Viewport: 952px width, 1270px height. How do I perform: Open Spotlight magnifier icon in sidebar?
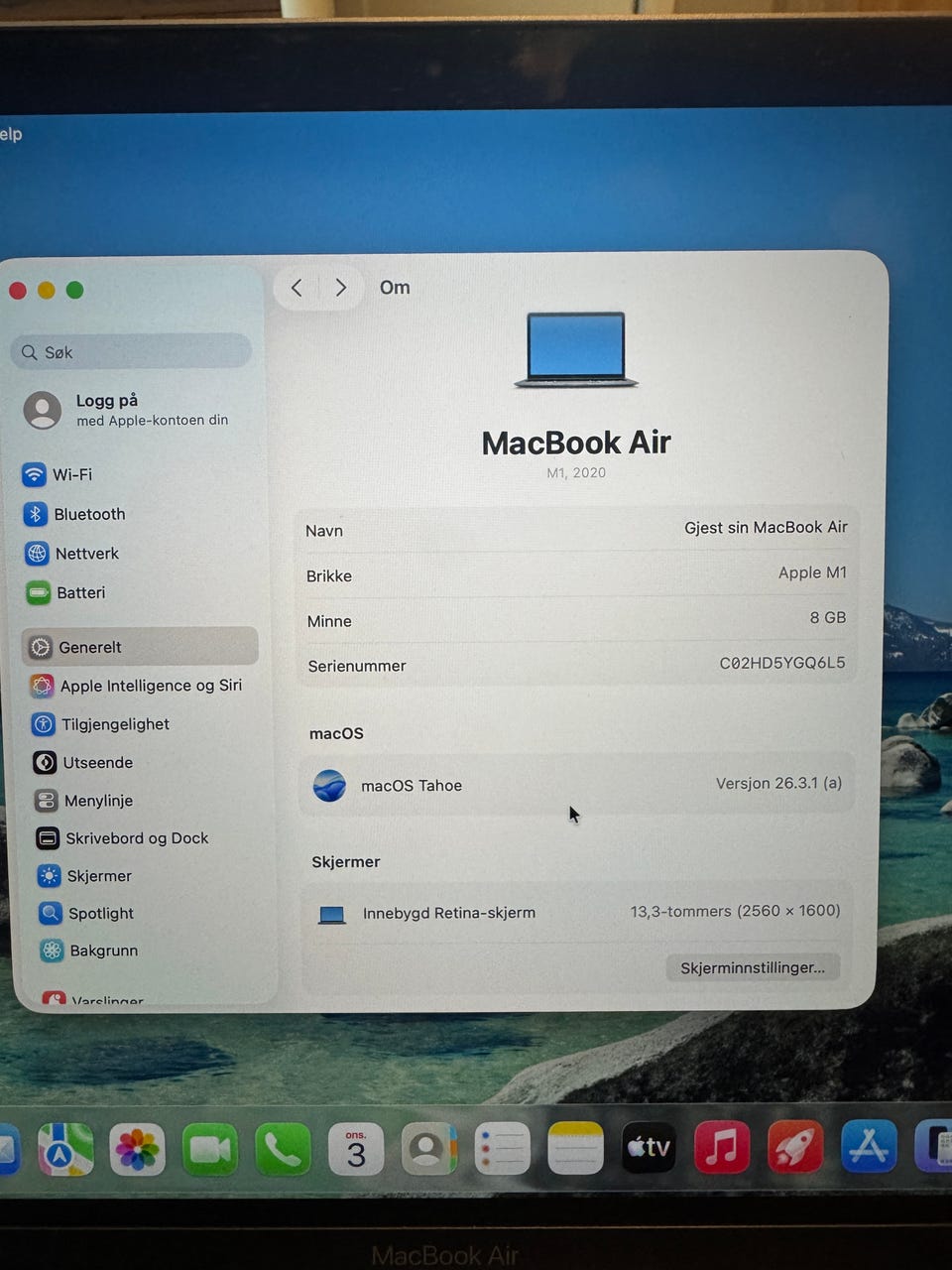[51, 913]
